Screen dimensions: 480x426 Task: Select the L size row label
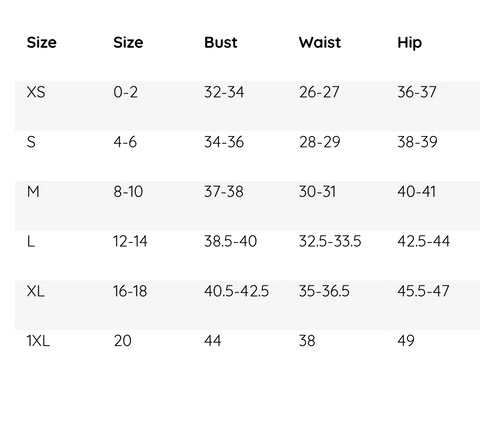coord(31,241)
